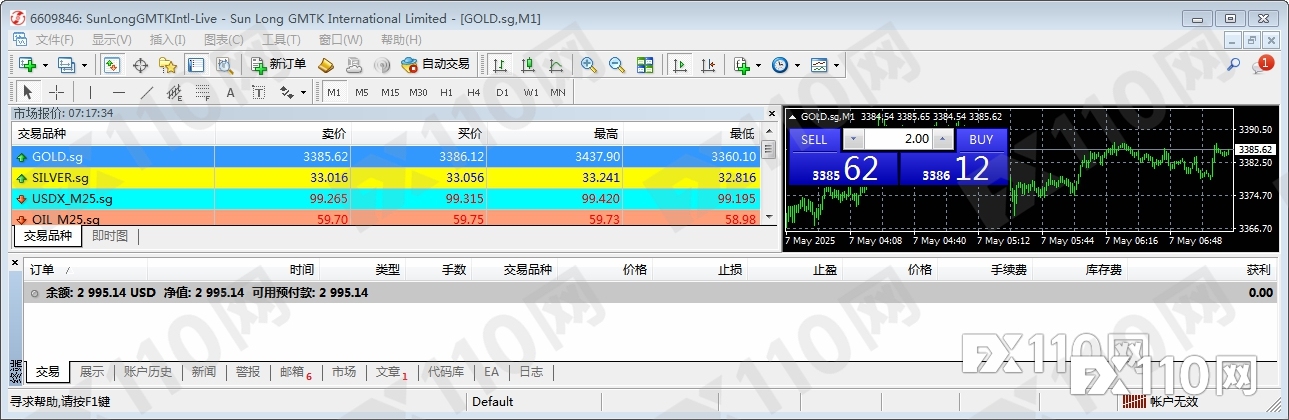Switch chart to bar chart type
Viewport: 1289px width, 420px height.
point(500,65)
